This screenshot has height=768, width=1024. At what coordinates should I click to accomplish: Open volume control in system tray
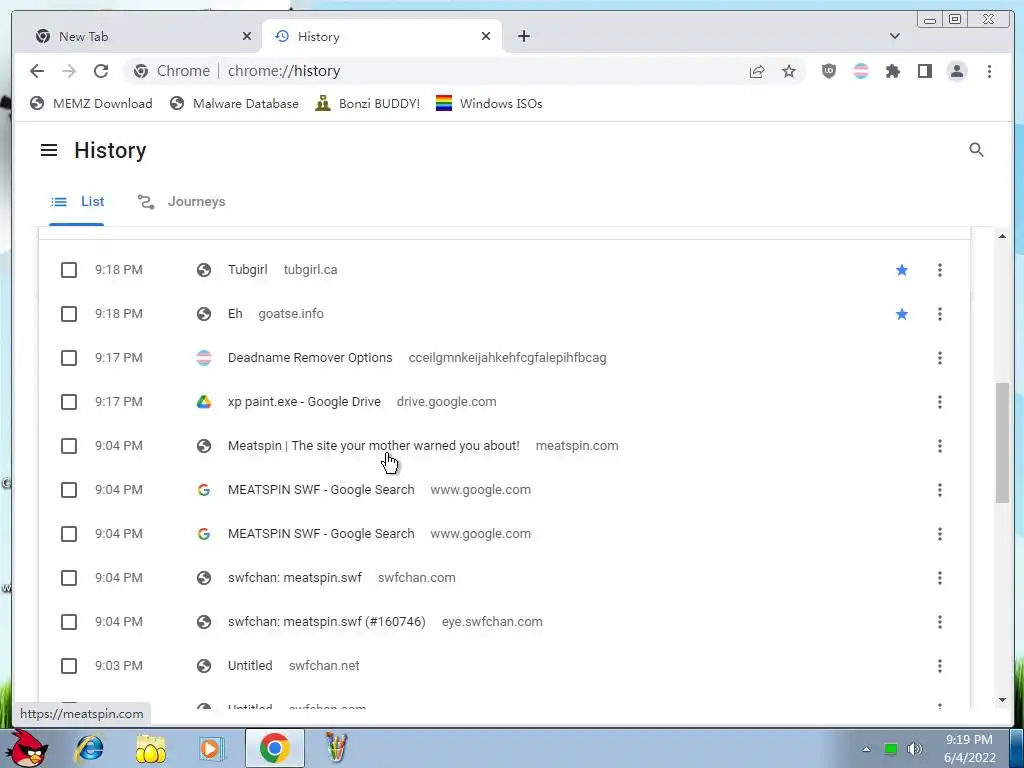point(916,749)
